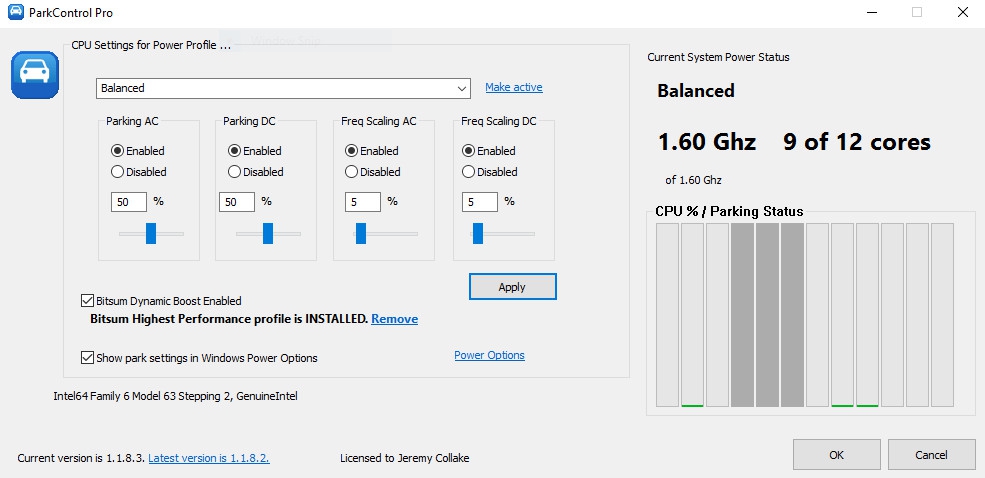Click the first CPU core bar

pyautogui.click(x=667, y=315)
